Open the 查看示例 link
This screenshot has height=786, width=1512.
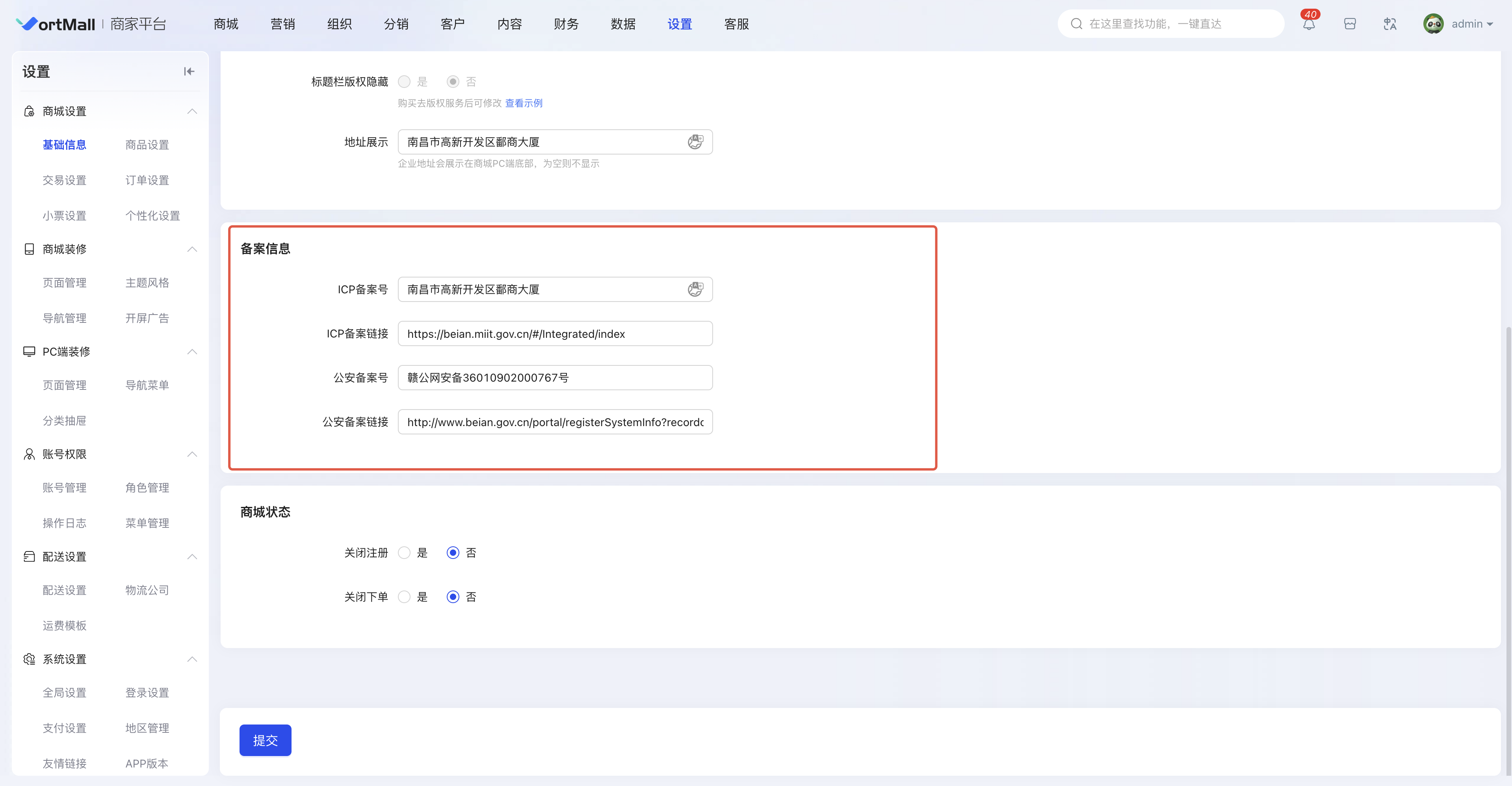click(524, 103)
